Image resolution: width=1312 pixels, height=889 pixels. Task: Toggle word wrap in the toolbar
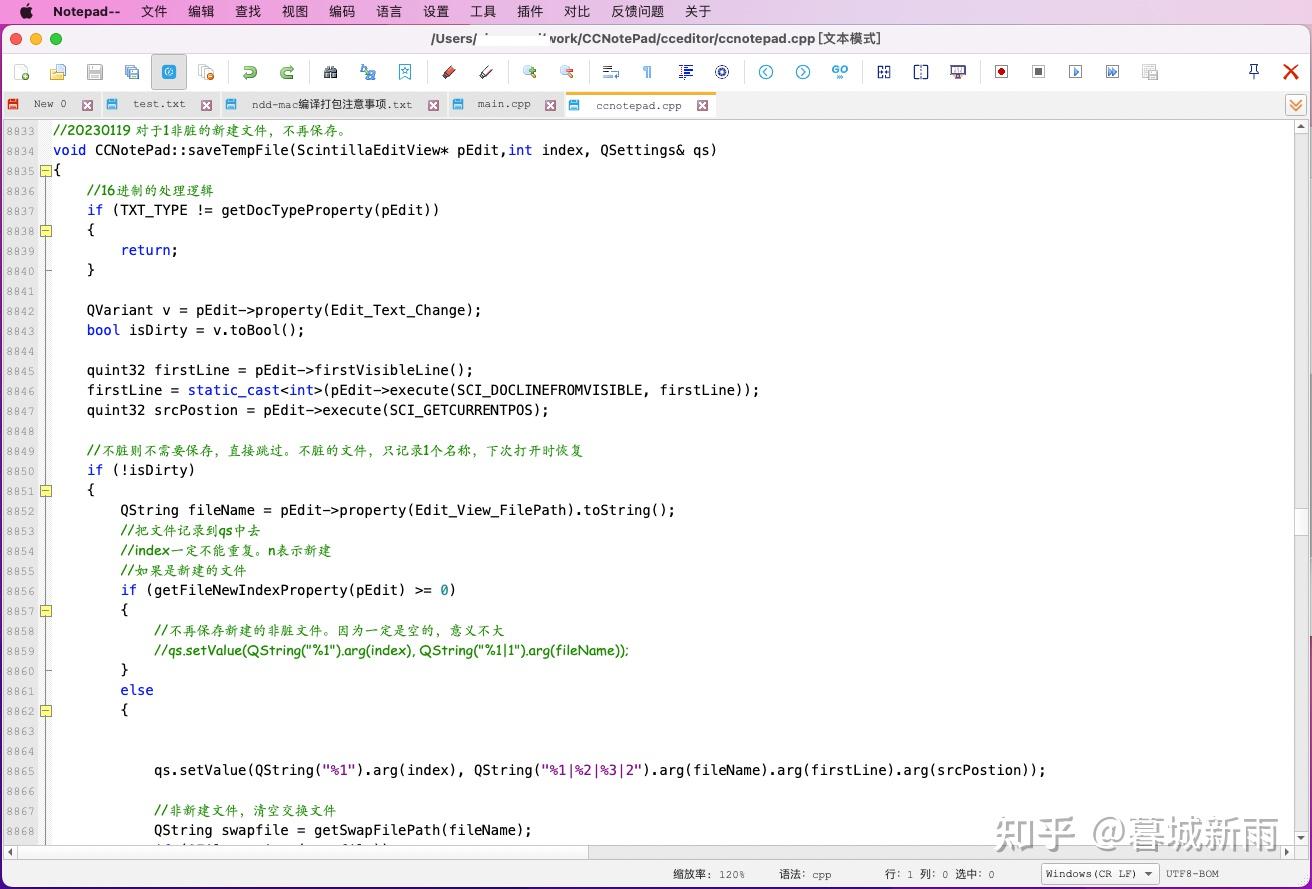(x=612, y=72)
